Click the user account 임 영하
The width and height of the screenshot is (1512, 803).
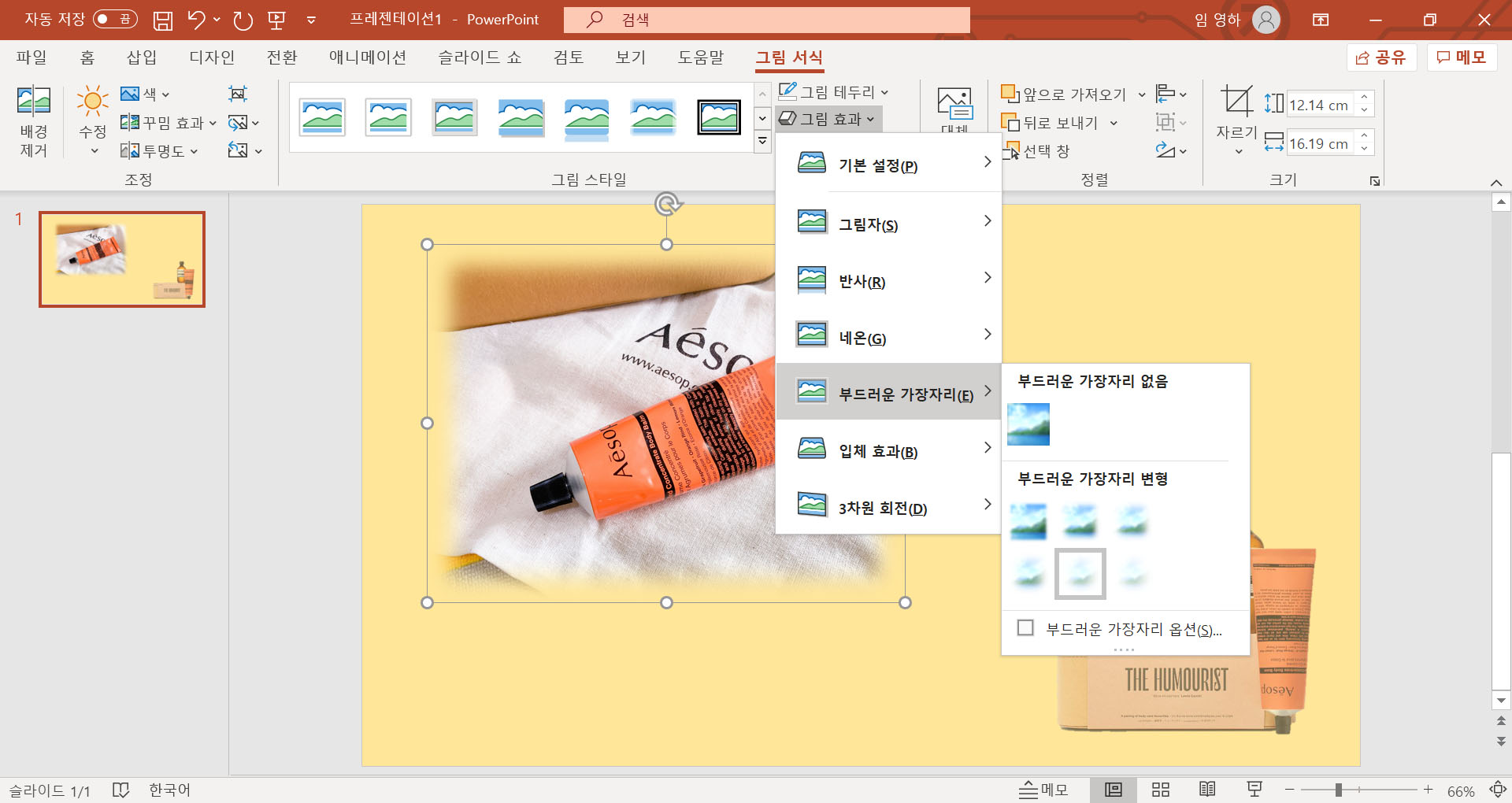click(1236, 20)
